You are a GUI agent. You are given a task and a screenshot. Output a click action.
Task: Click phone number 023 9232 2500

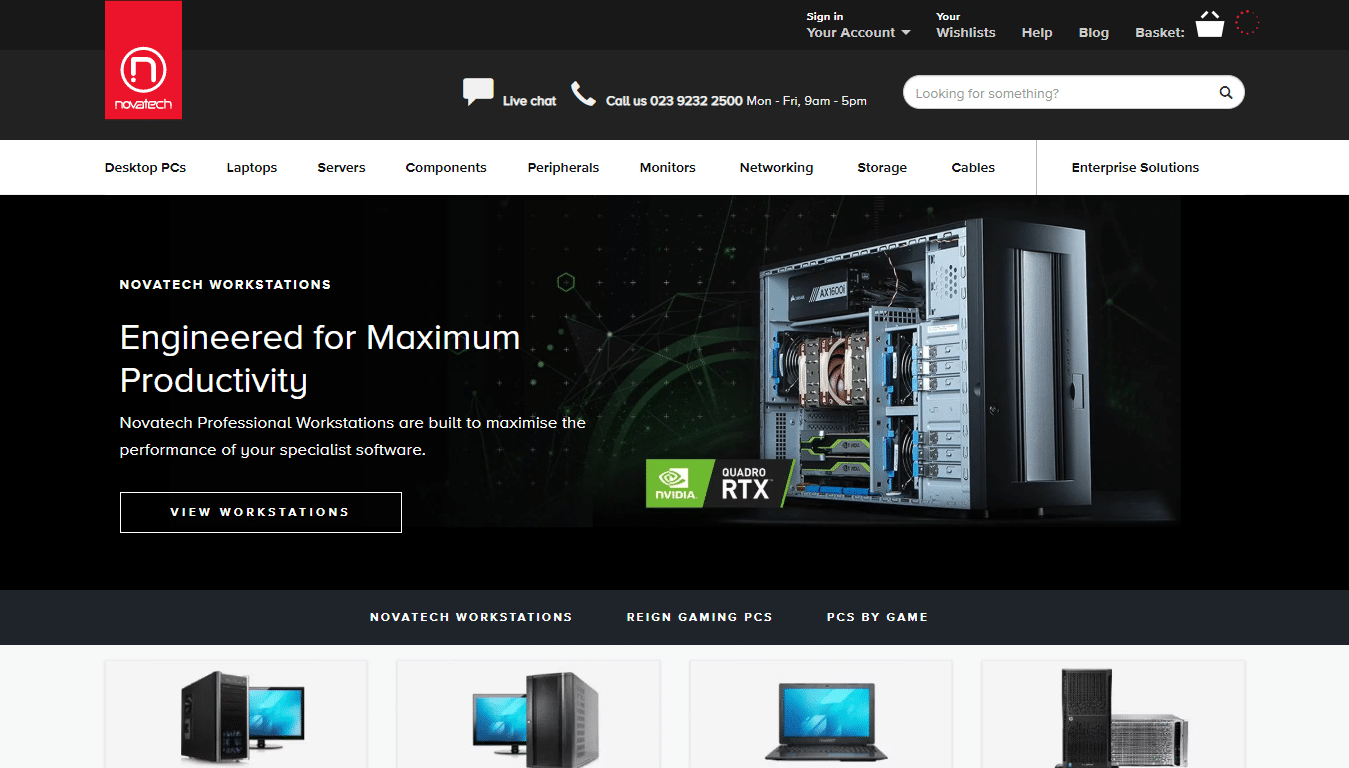point(696,101)
